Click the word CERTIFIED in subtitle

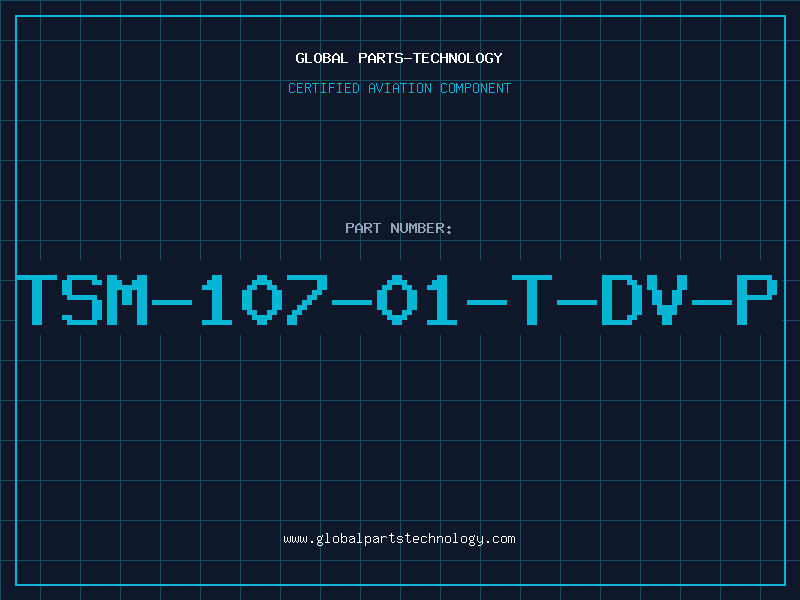pos(324,88)
